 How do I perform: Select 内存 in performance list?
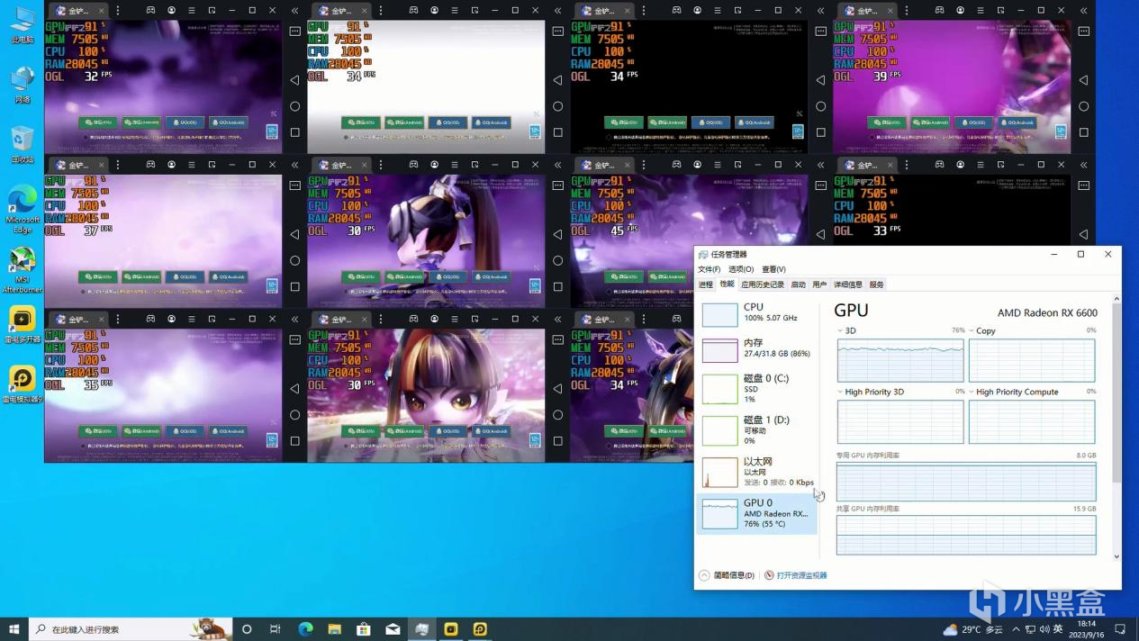(x=757, y=349)
